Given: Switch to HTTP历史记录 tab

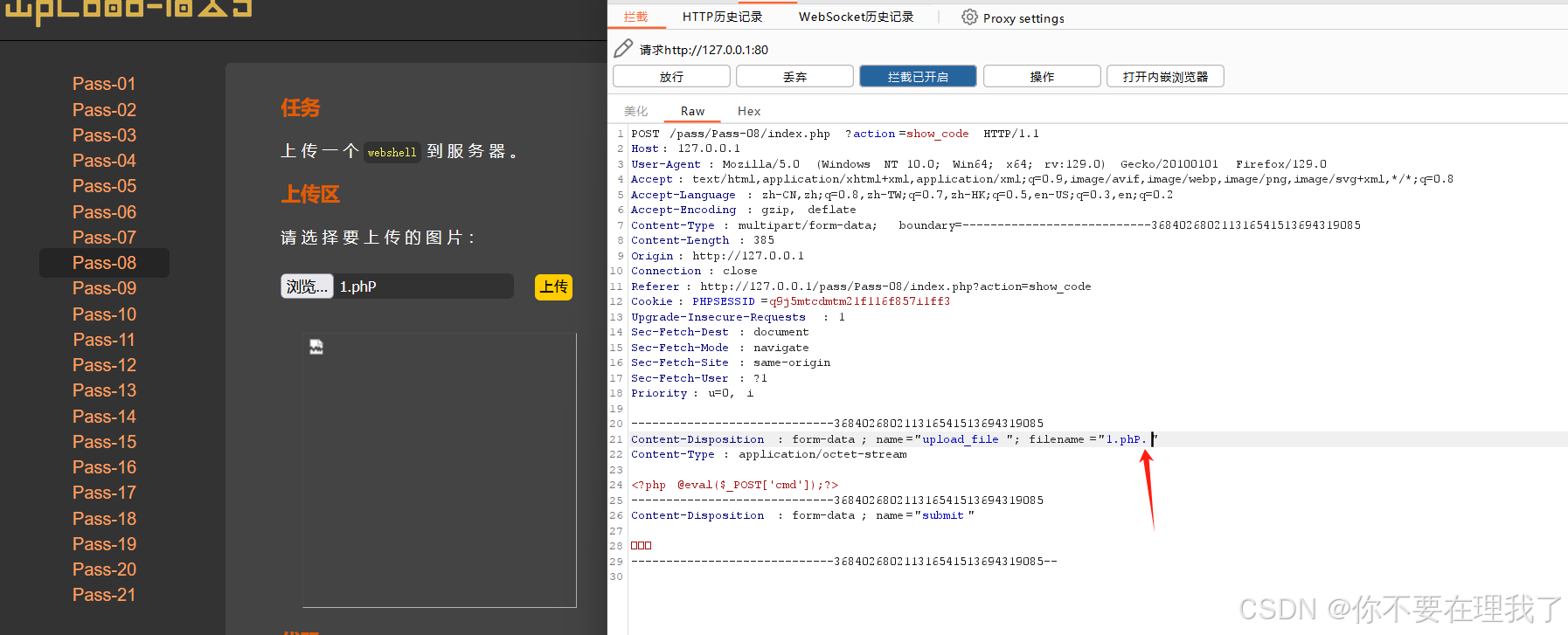Looking at the screenshot, I should (722, 17).
